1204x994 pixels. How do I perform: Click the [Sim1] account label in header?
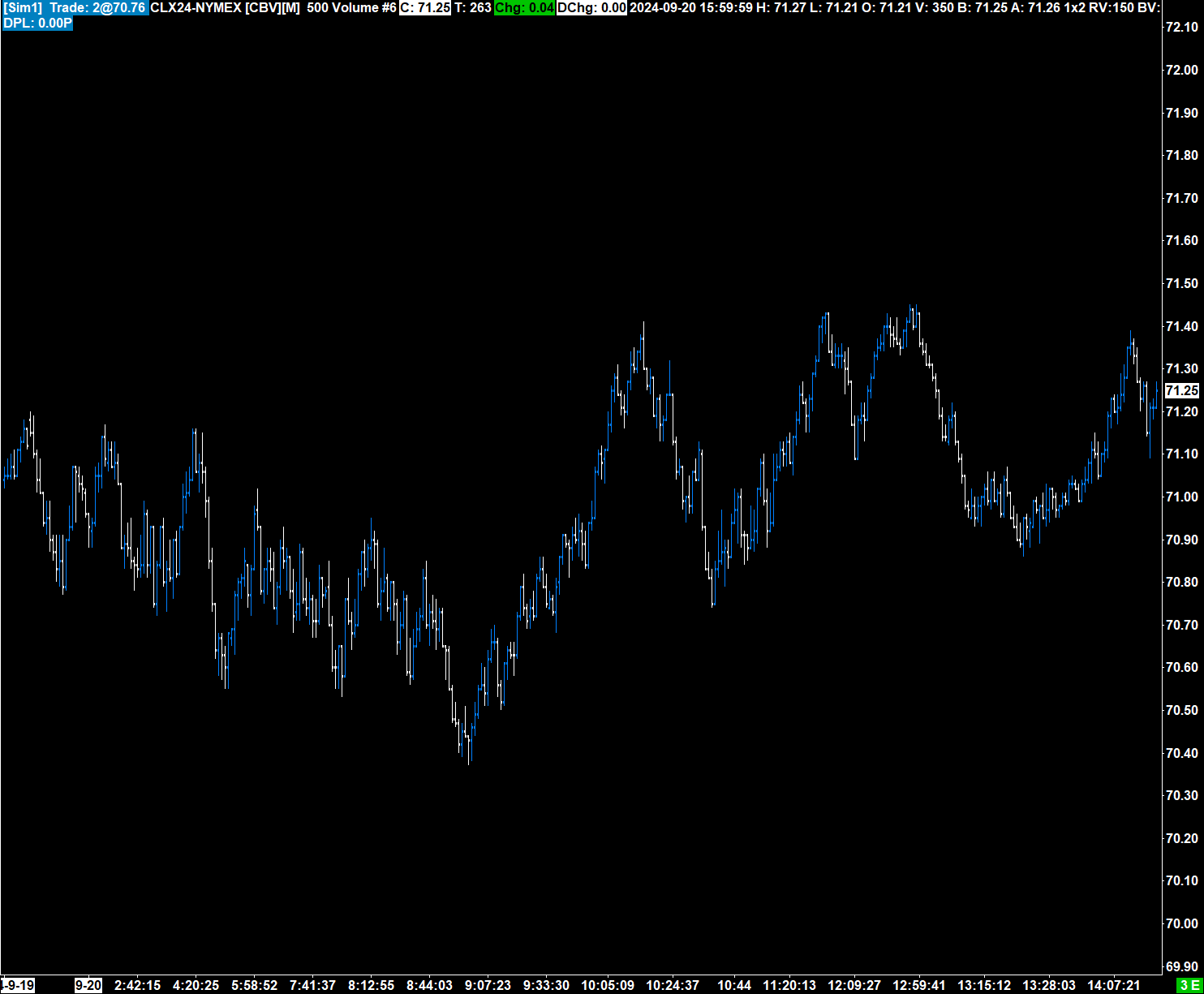23,7
